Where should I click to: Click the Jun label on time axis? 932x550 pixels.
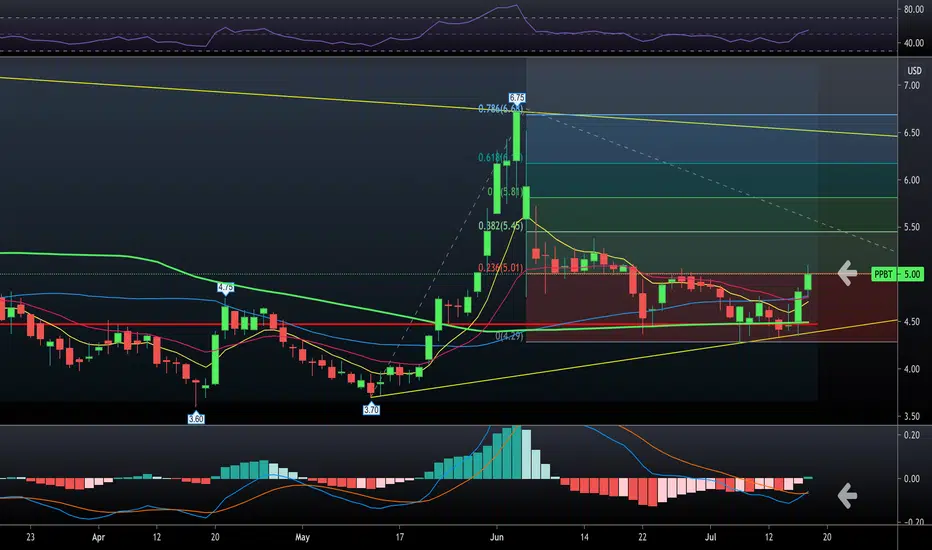[x=497, y=537]
